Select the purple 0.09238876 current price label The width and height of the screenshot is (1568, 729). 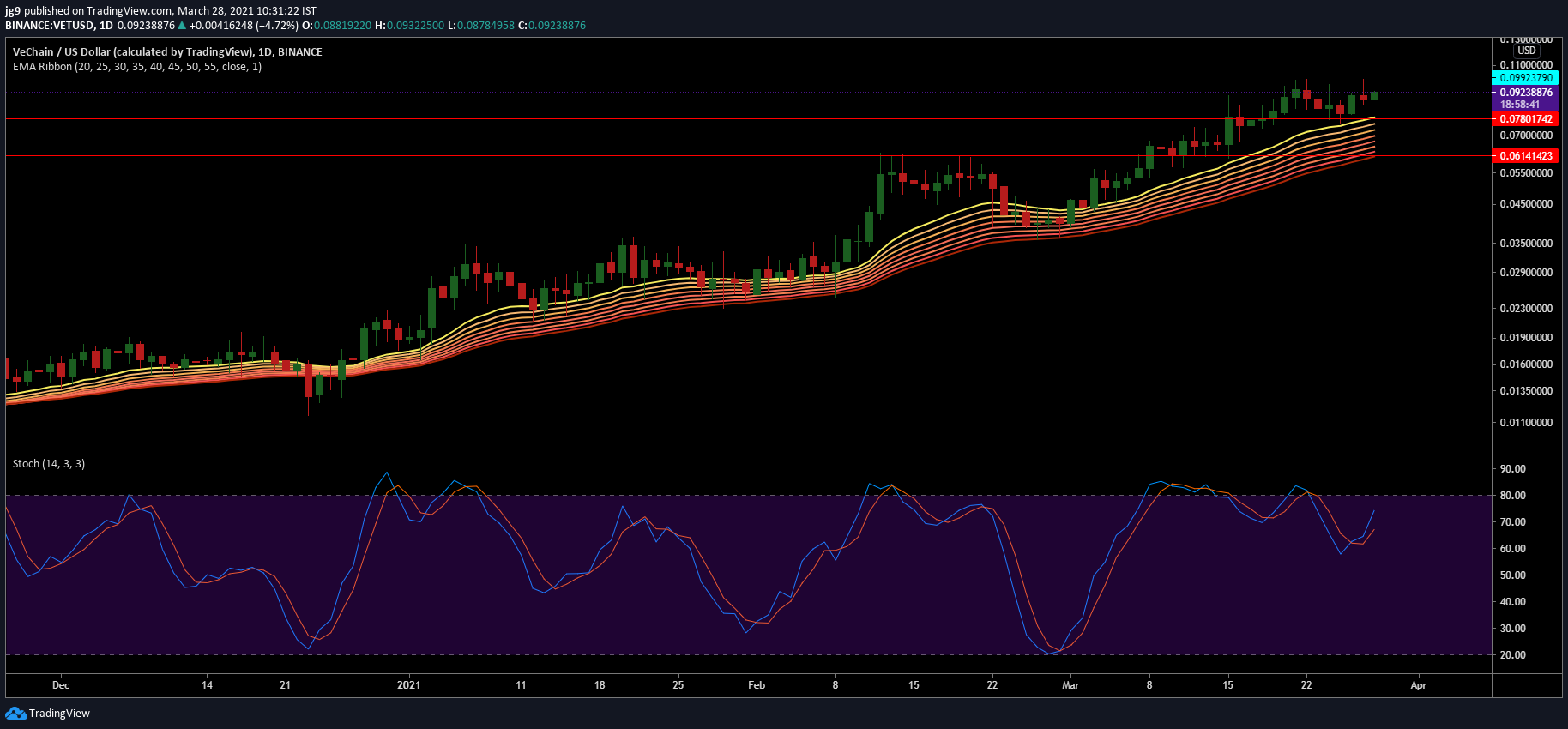pyautogui.click(x=1525, y=93)
